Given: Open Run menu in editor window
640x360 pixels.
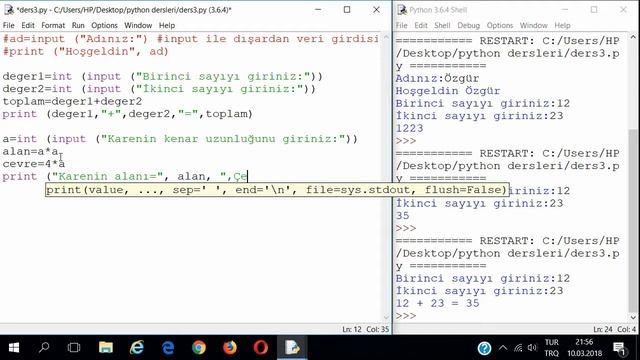Looking at the screenshot, I should coord(78,25).
